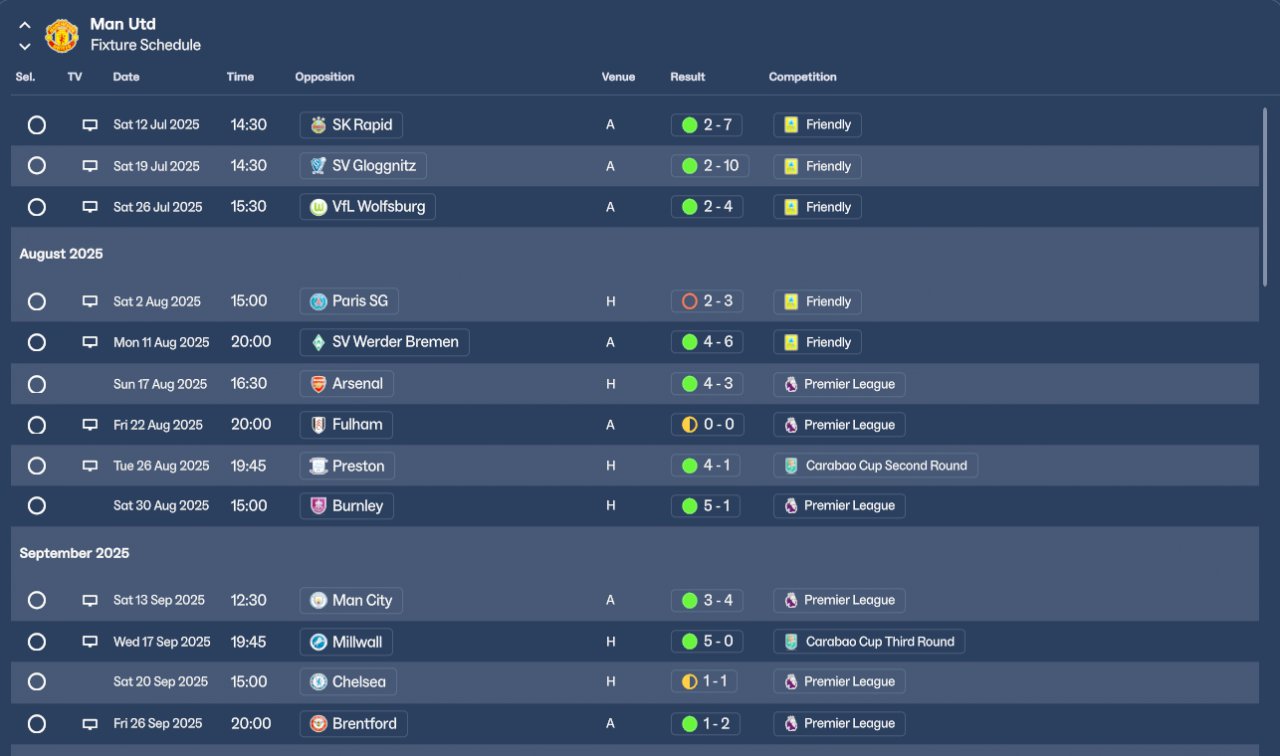Screen dimensions: 1280x756
Task: Click the down chevron beside Man Utd
Action: 25,46
